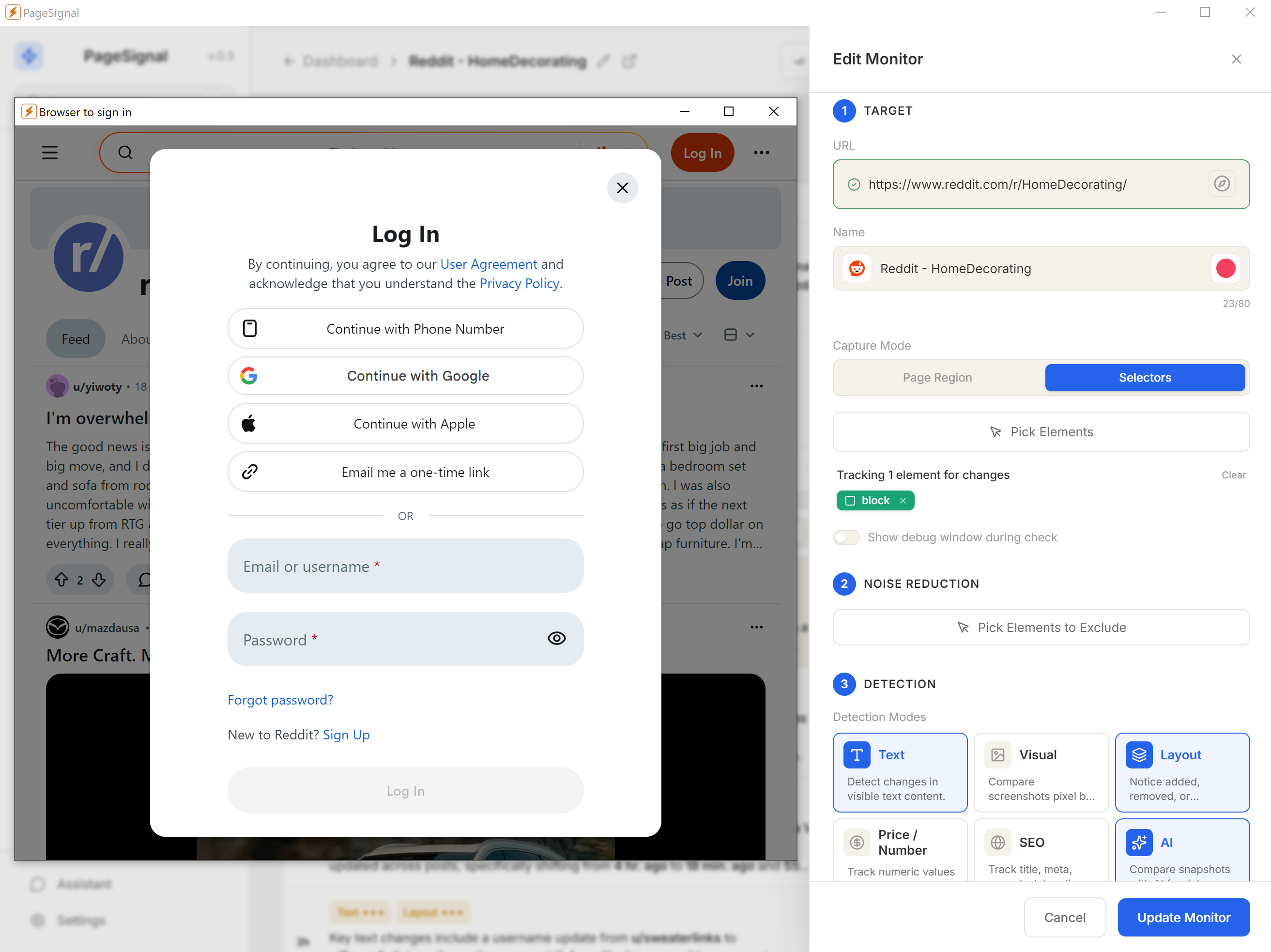This screenshot has height=952, width=1271.
Task: Click the compass icon in the URL field
Action: coord(1222,184)
